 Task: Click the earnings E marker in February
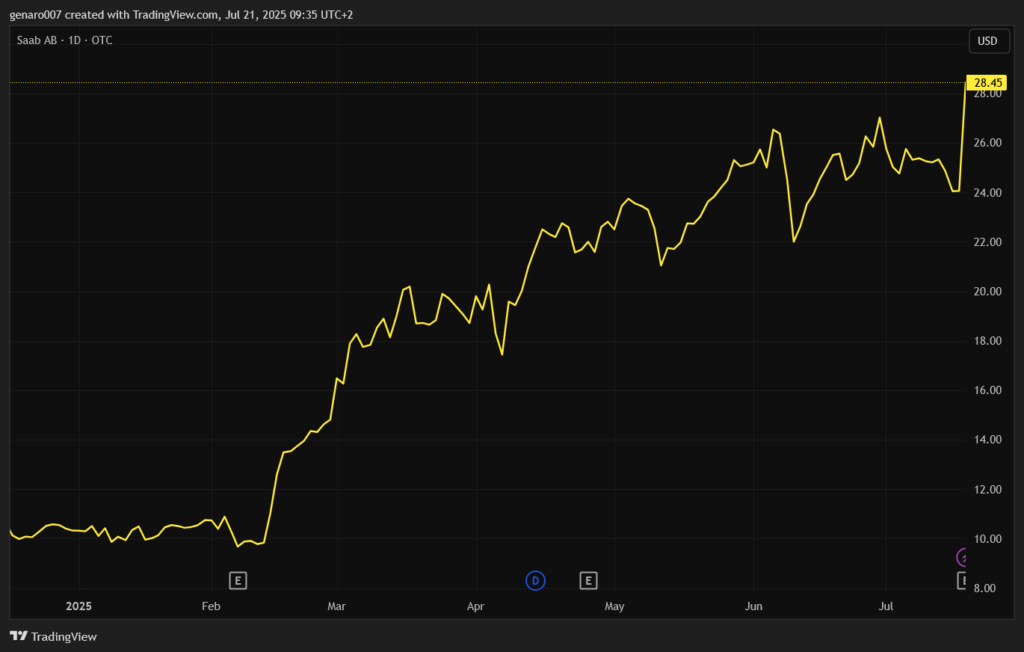[238, 580]
